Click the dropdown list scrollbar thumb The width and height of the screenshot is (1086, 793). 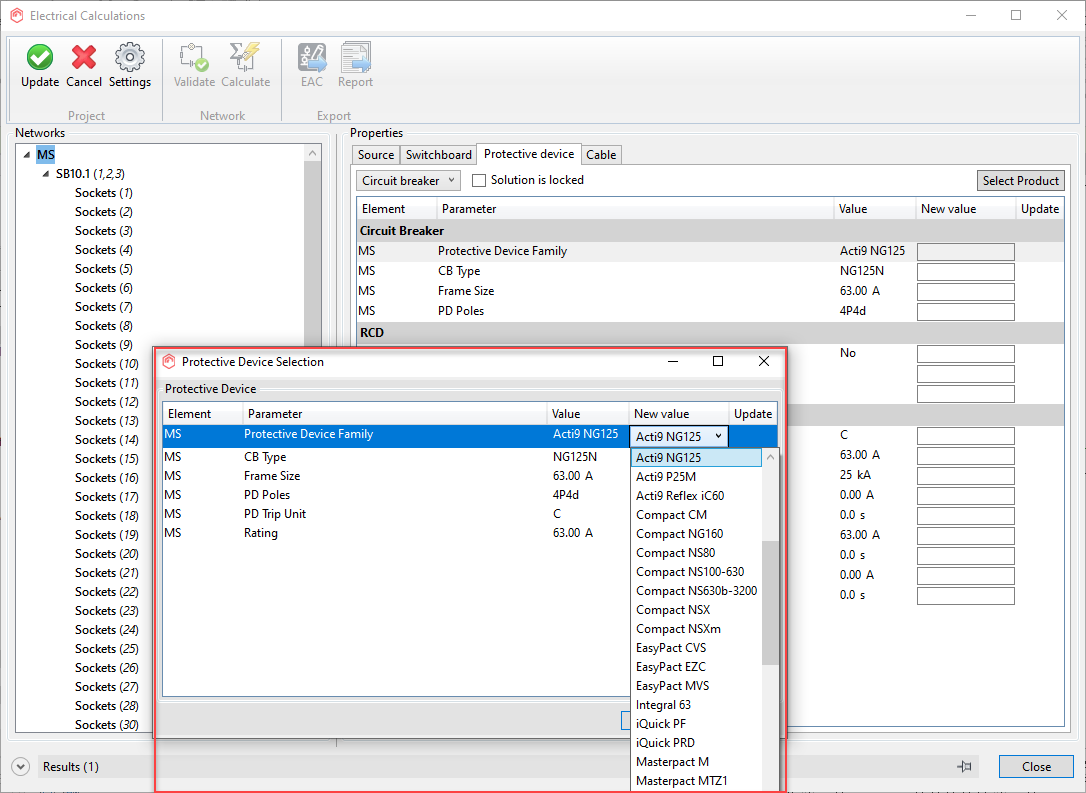click(770, 603)
